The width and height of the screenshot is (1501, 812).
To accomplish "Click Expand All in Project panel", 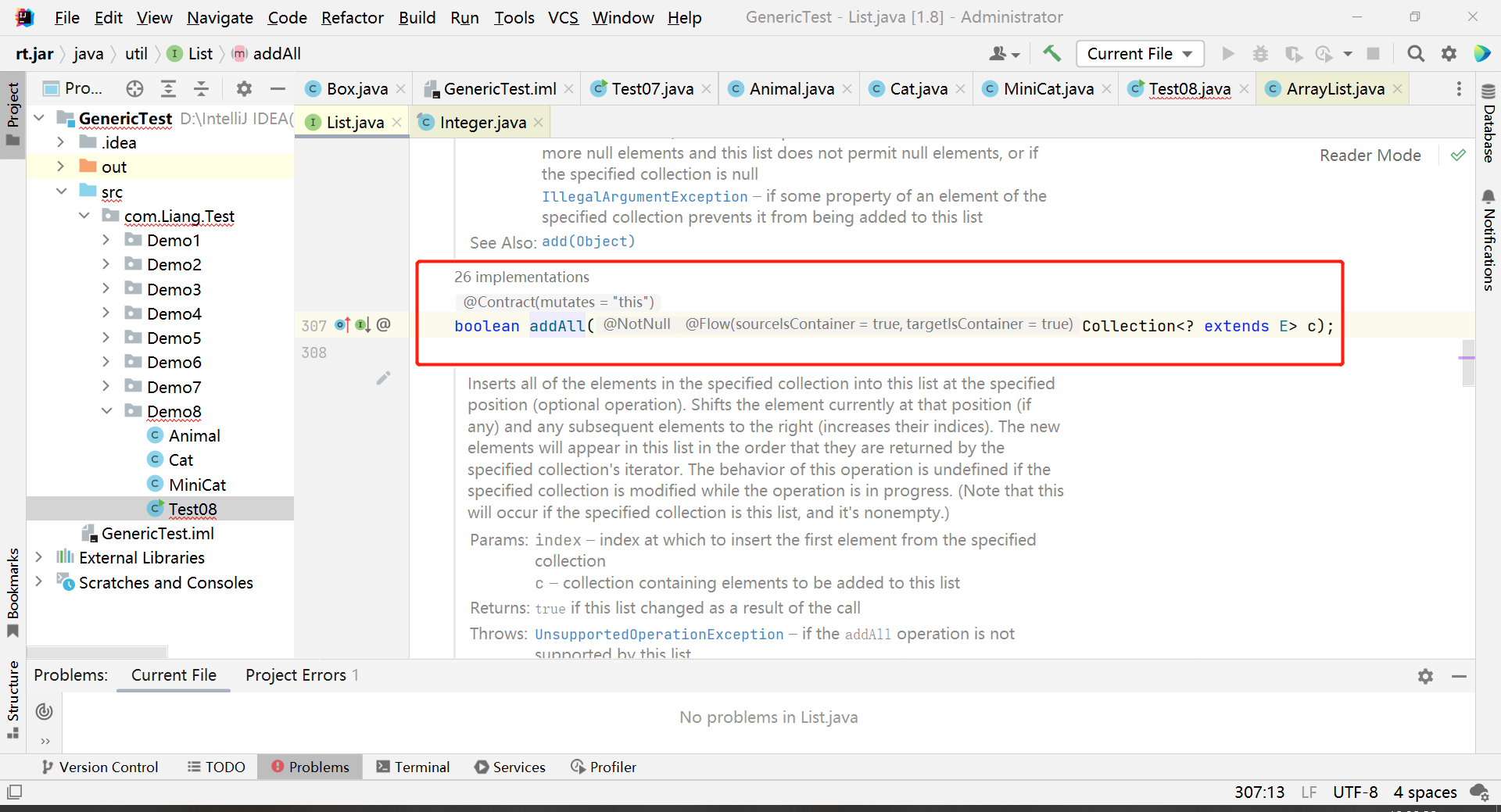I will coord(168,88).
